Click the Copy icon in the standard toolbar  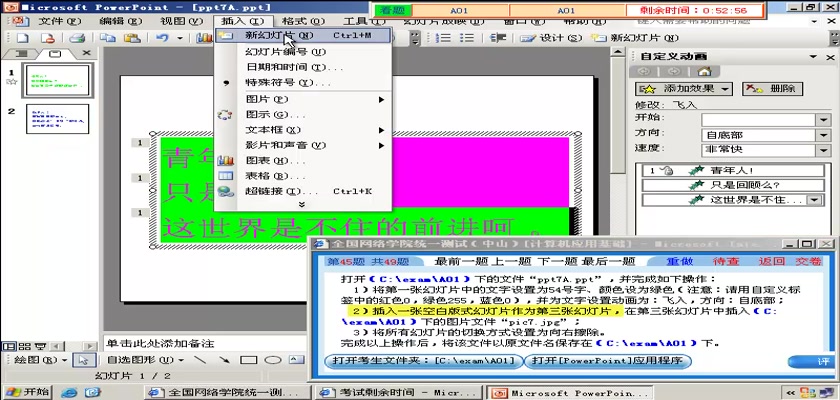109,38
